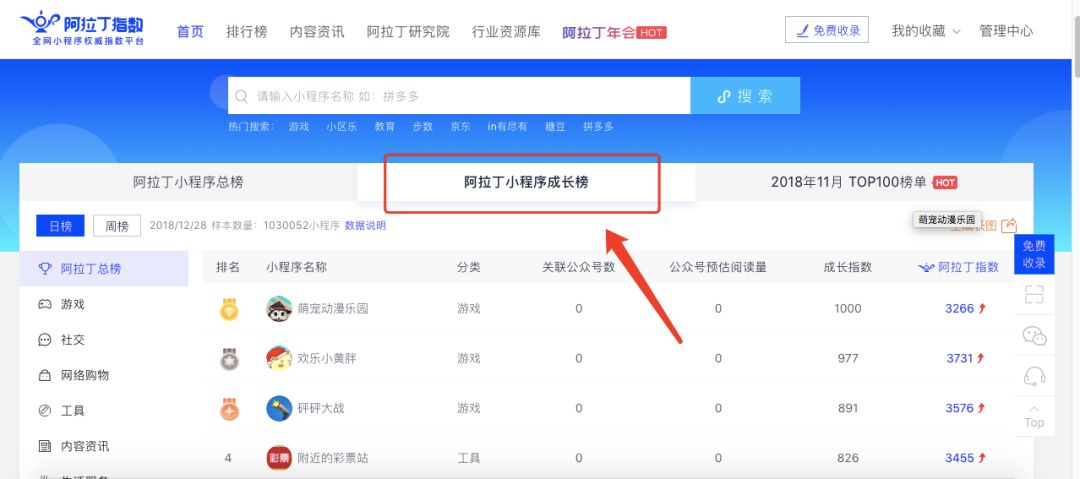Viewport: 1080px width, 479px height.
Task: Click the silver medal rank icon
Action: tap(229, 358)
